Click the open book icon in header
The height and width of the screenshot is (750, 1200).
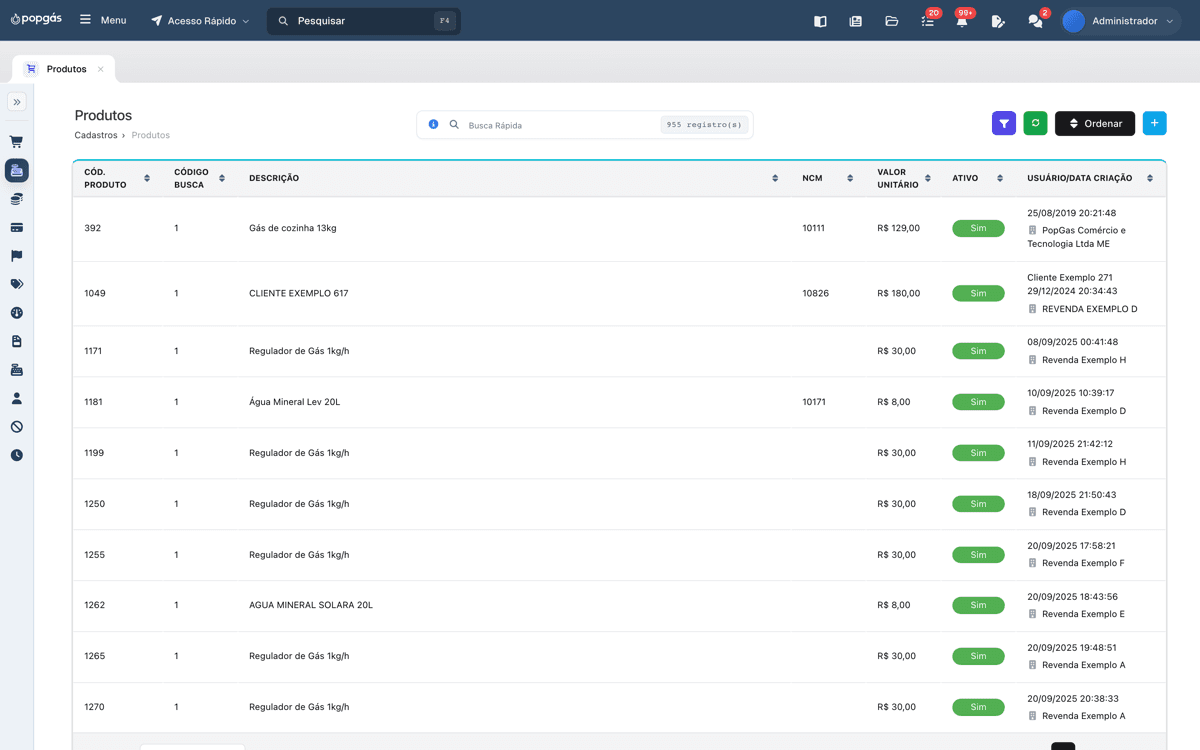(820, 21)
